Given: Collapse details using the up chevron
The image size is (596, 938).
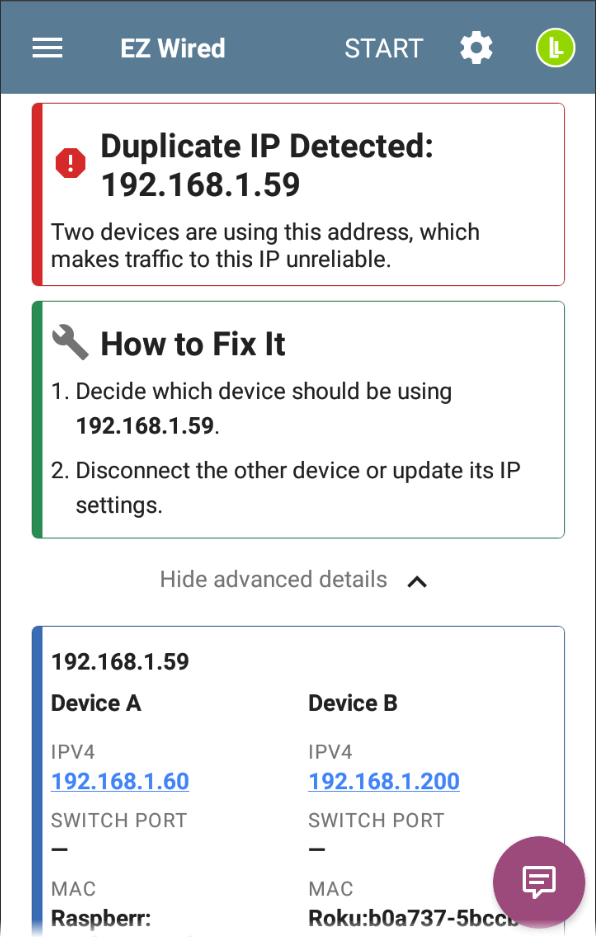Looking at the screenshot, I should click(417, 581).
